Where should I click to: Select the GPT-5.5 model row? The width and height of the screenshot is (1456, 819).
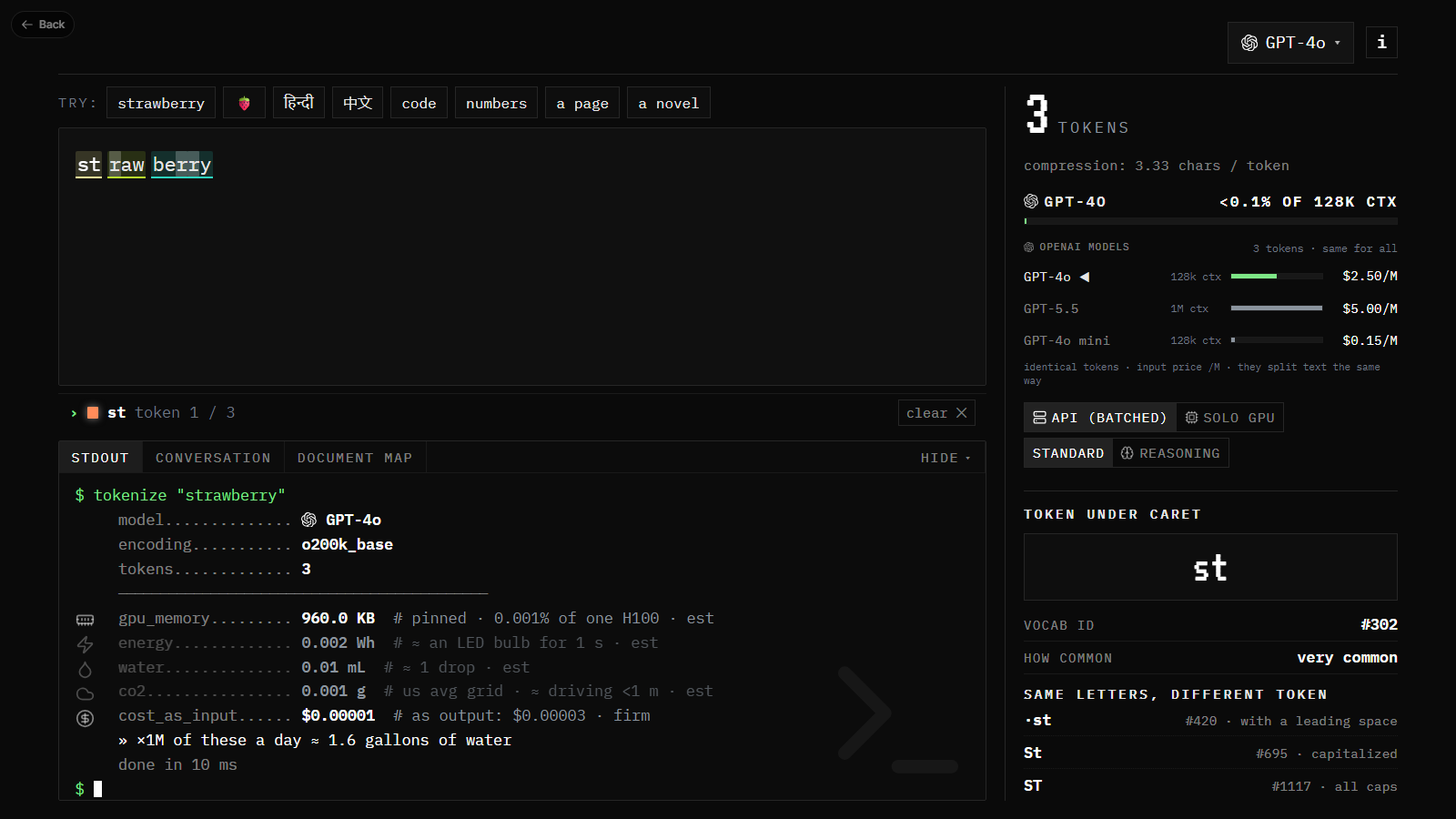click(1210, 309)
